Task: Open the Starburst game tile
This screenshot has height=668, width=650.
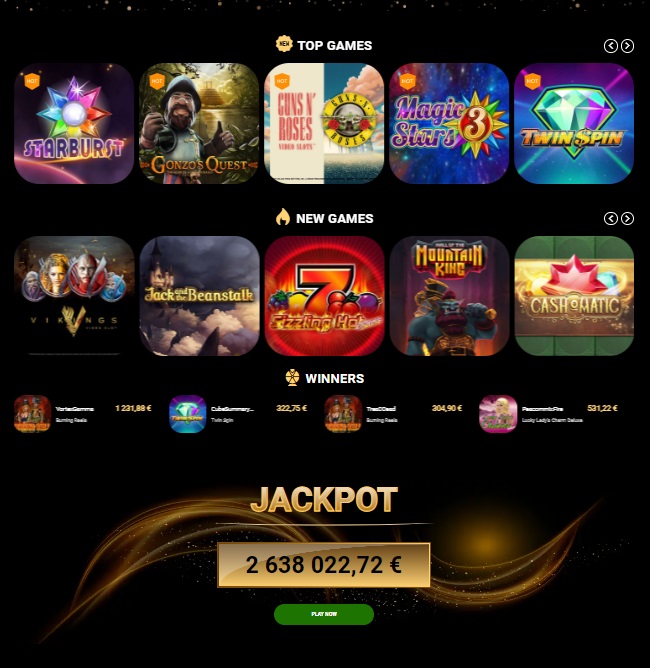Action: coord(74,124)
